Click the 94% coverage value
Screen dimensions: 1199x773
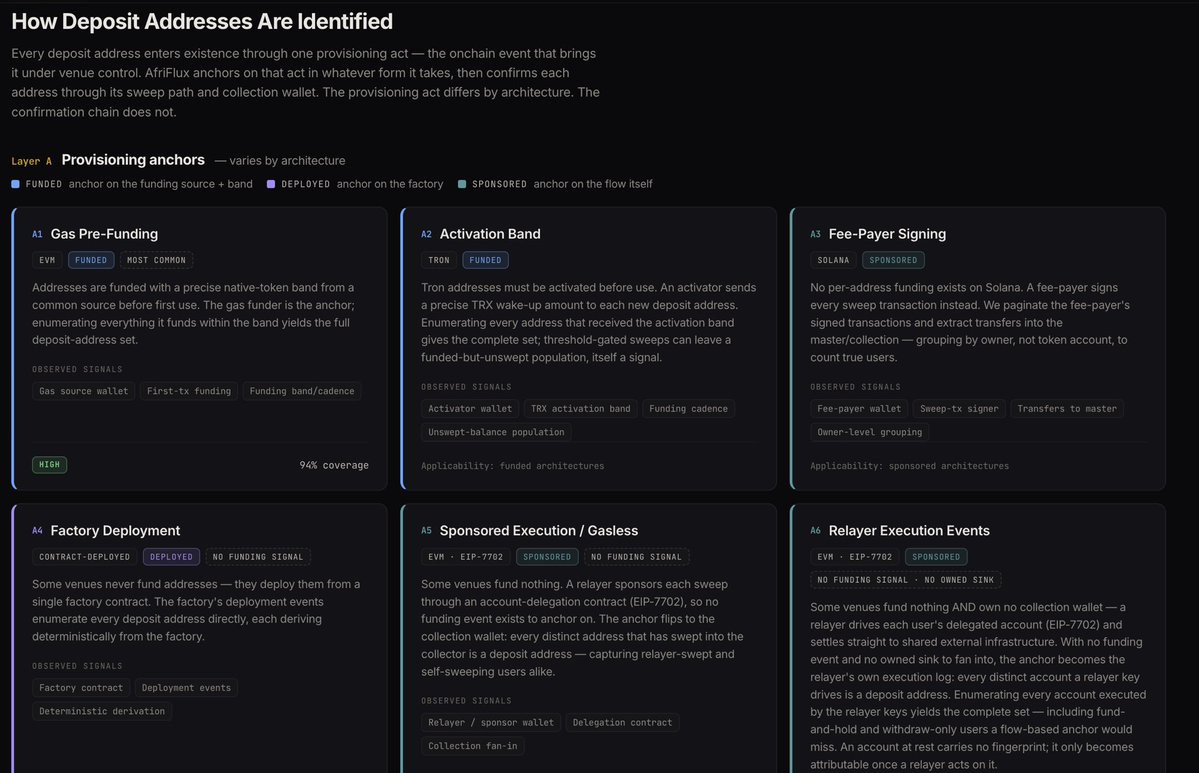333,465
